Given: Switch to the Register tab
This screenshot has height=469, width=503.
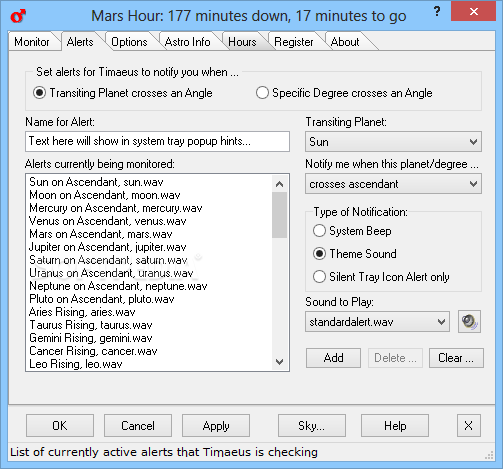Looking at the screenshot, I should (294, 42).
